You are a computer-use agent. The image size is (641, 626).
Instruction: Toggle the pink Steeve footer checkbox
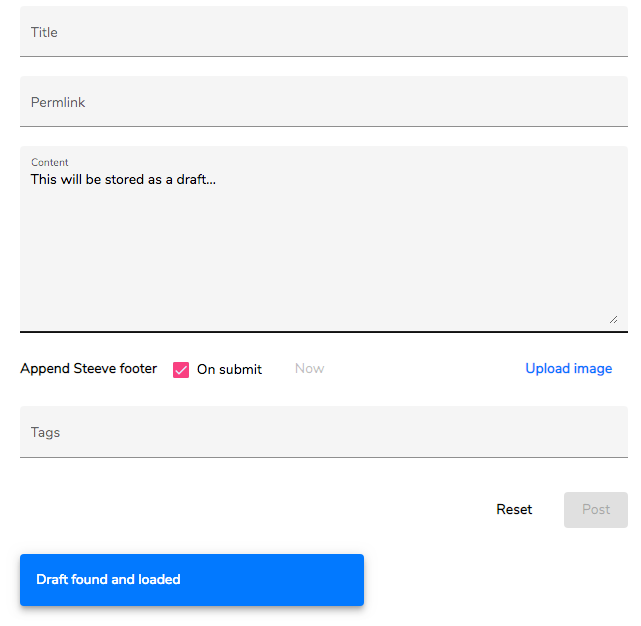(181, 369)
